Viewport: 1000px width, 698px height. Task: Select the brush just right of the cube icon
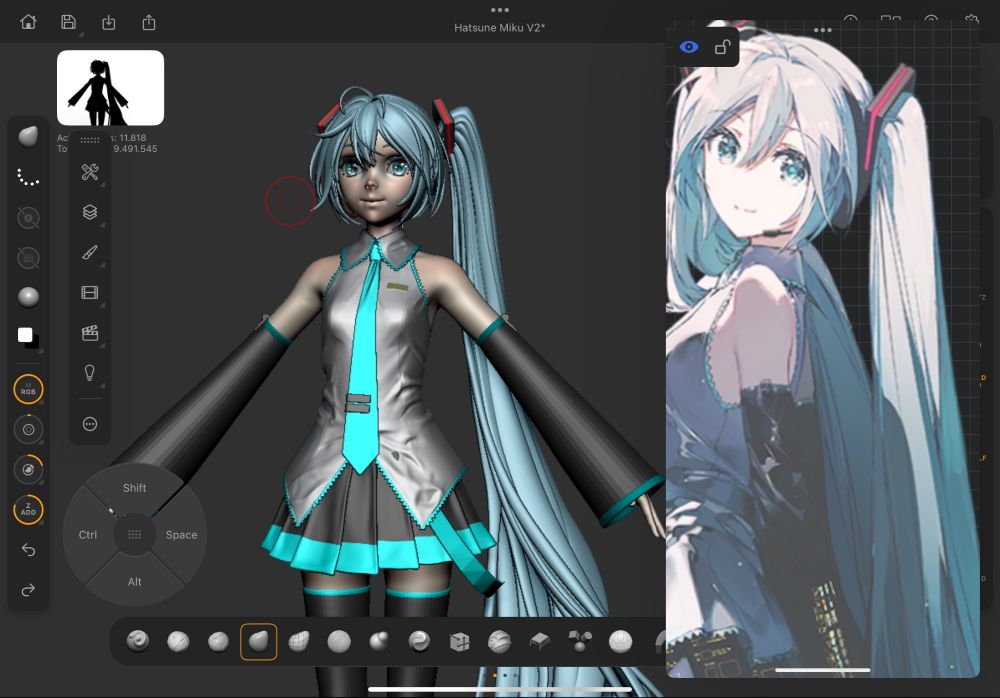pyautogui.click(x=499, y=641)
